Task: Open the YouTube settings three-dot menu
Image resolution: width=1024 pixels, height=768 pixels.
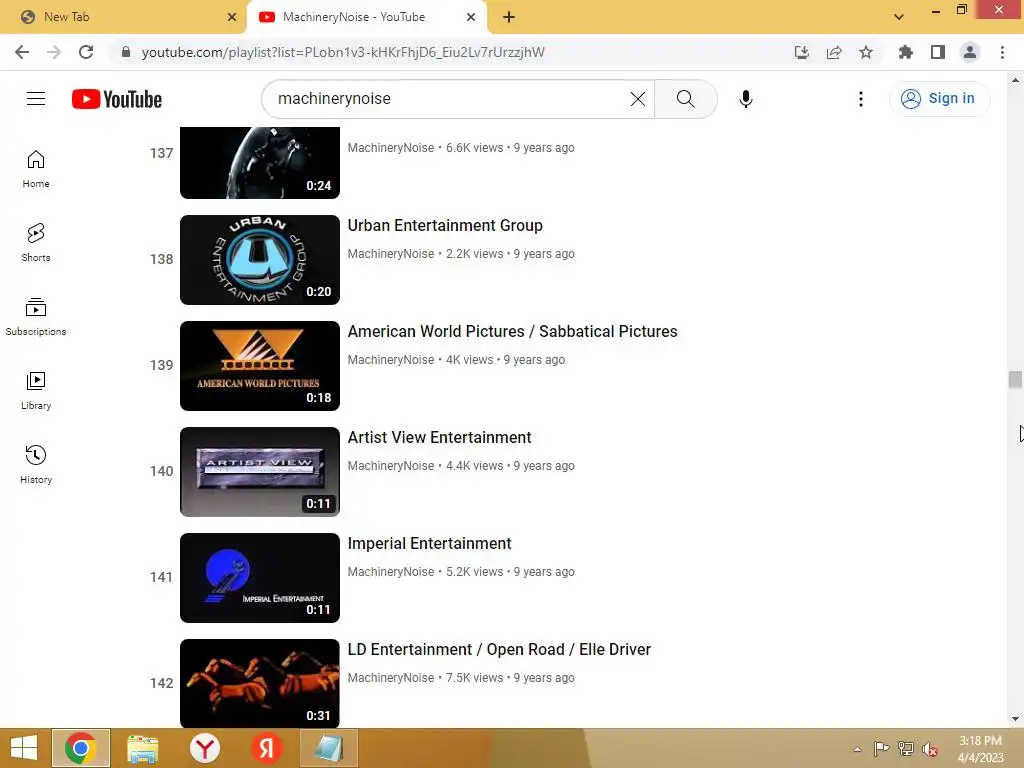Action: 861,99
